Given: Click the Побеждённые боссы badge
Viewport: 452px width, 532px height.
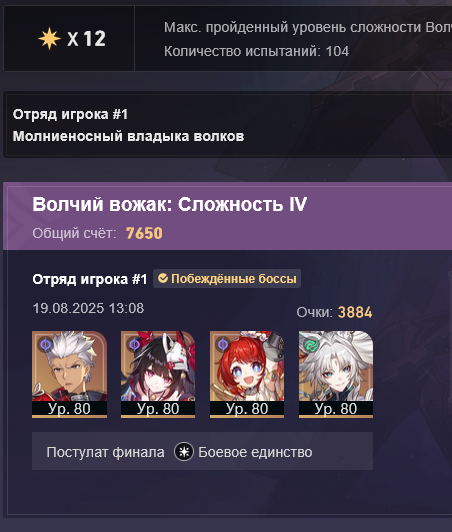Looking at the screenshot, I should coord(227,279).
